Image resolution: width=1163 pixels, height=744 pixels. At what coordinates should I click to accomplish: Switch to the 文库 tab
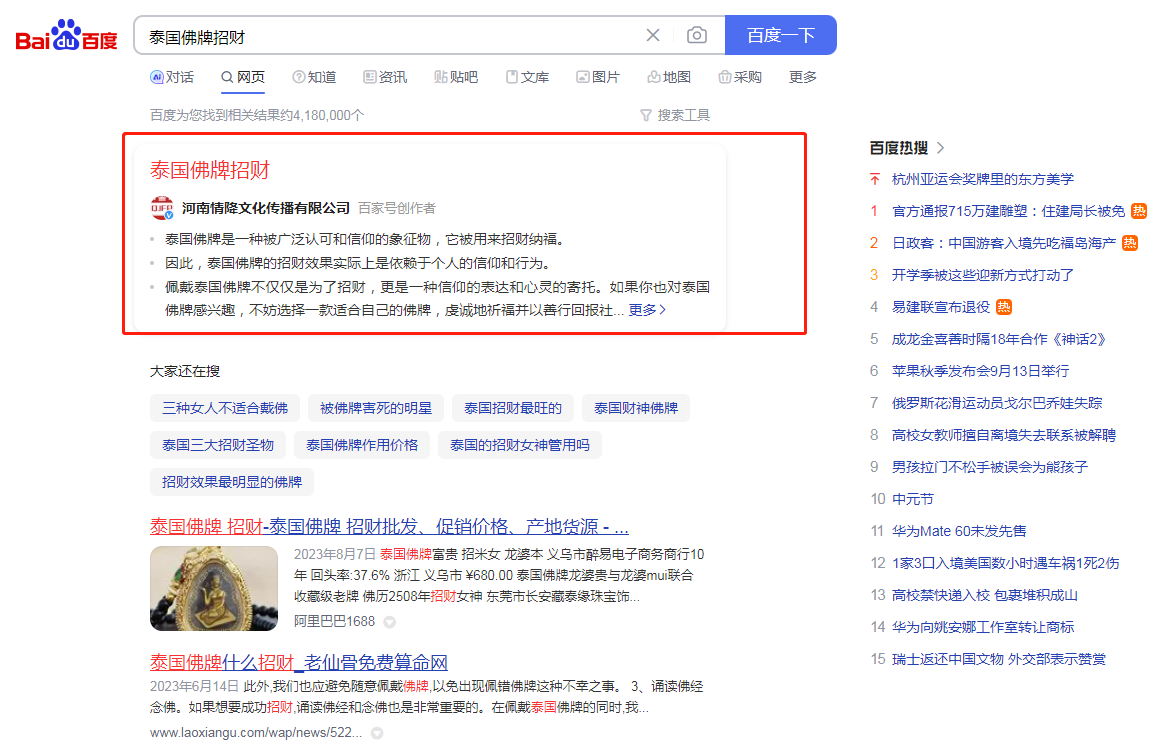click(x=527, y=77)
